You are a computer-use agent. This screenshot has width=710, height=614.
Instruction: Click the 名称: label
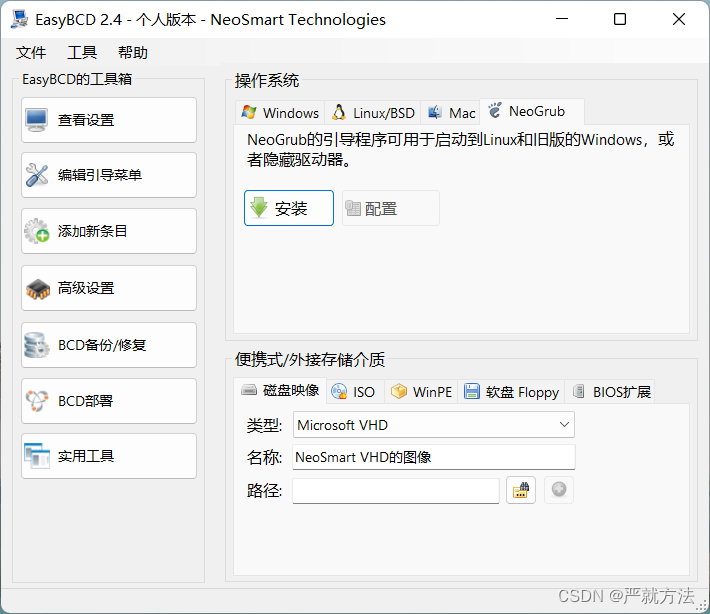(264, 457)
